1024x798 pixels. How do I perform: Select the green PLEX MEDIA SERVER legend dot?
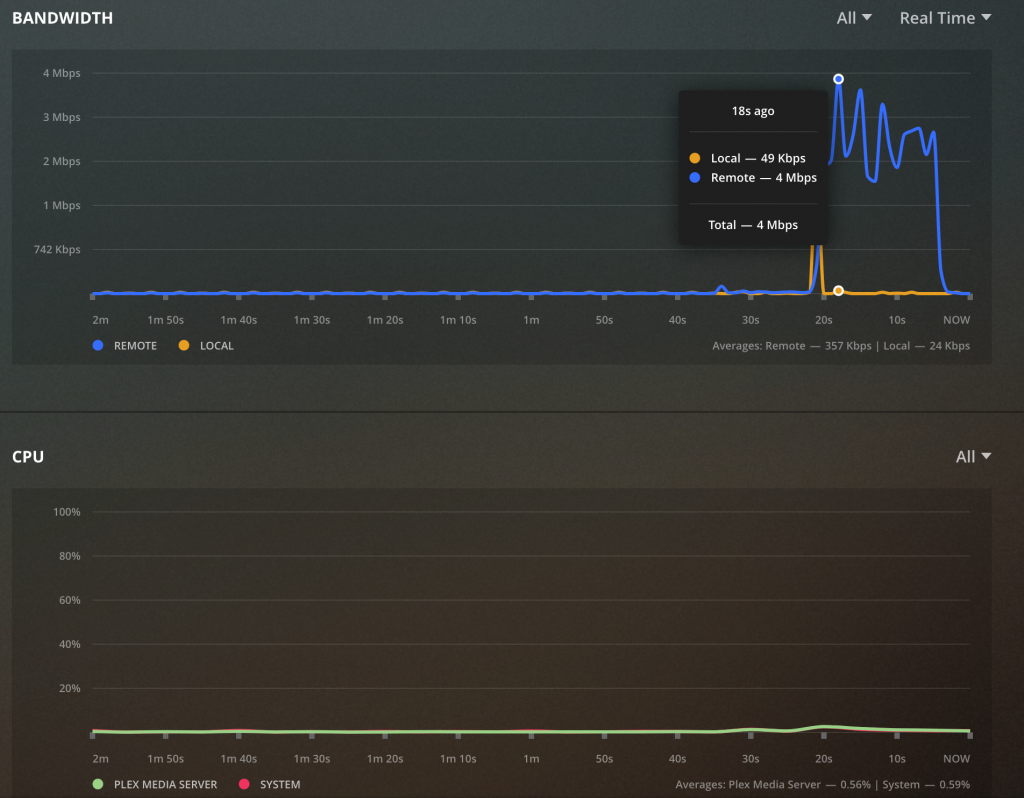pyautogui.click(x=97, y=784)
